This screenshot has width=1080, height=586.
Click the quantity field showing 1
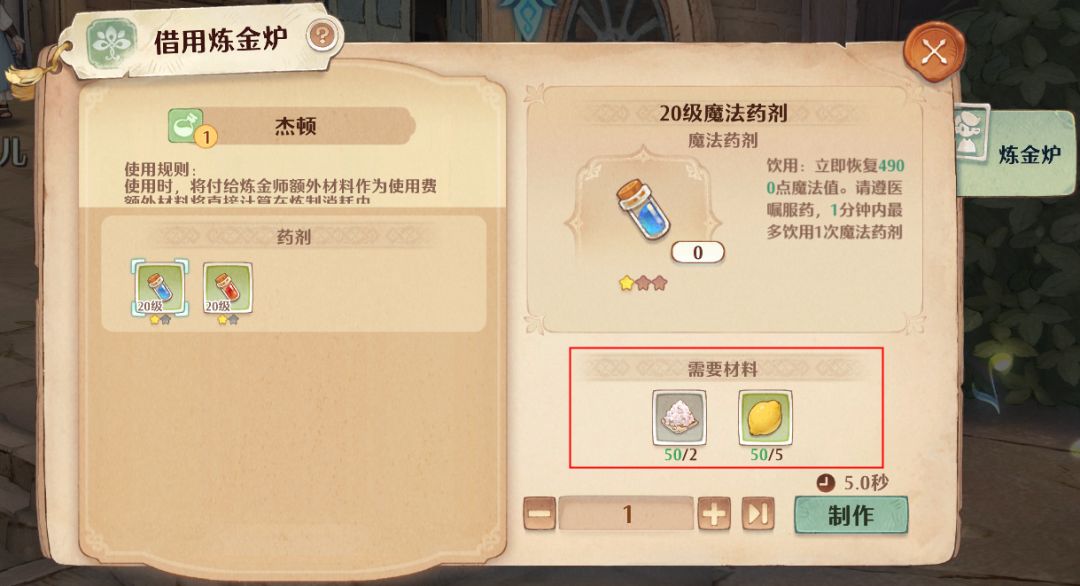[x=626, y=514]
